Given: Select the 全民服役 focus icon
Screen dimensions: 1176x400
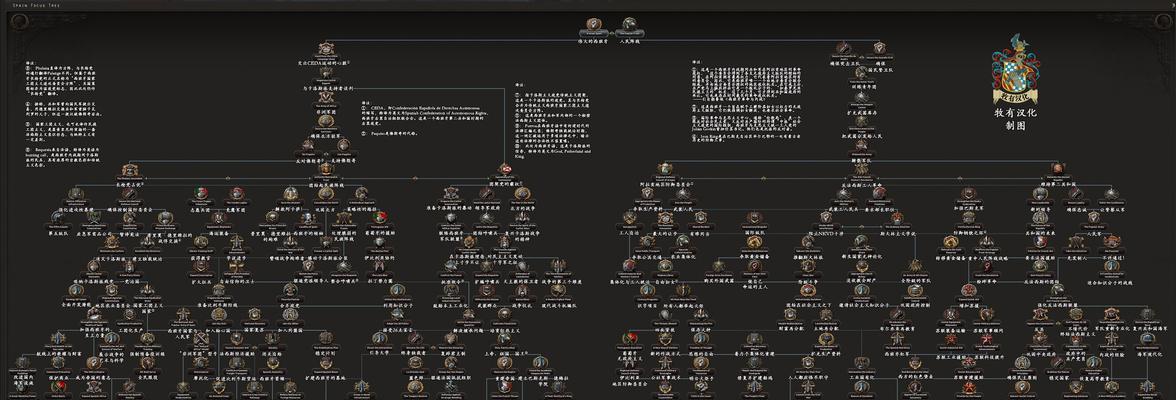Looking at the screenshot, I should (146, 363).
